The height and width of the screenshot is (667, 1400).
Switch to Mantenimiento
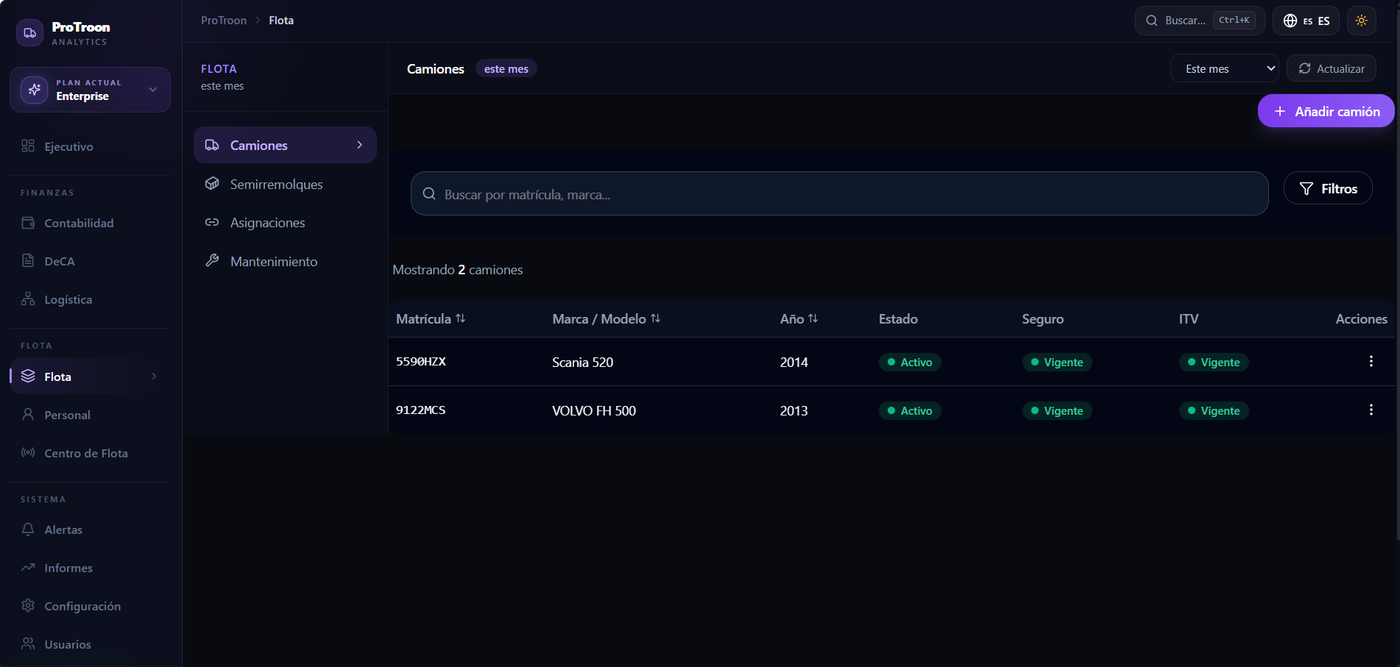point(285,262)
